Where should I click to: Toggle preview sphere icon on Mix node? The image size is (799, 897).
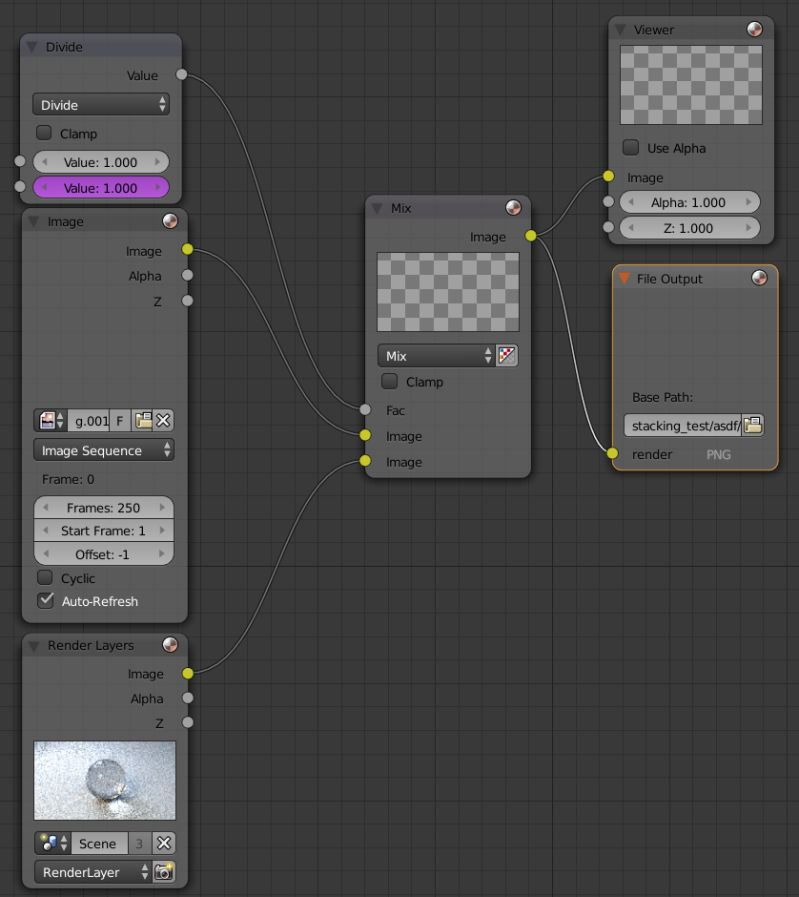(x=513, y=208)
